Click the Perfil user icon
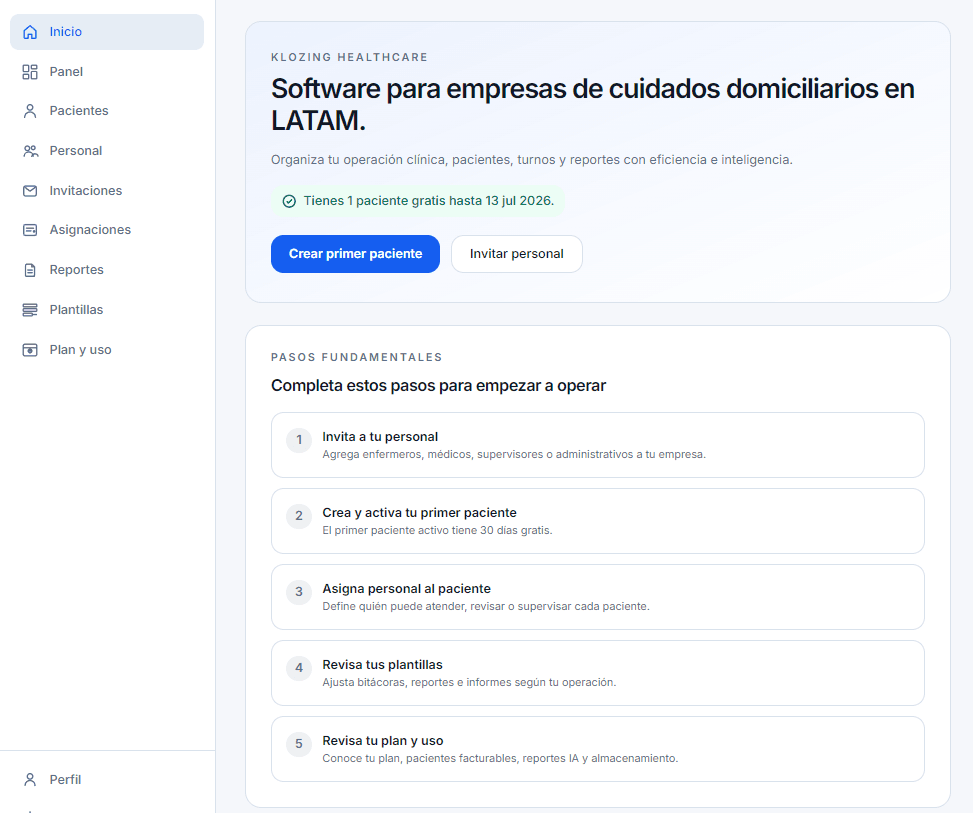 (30, 779)
